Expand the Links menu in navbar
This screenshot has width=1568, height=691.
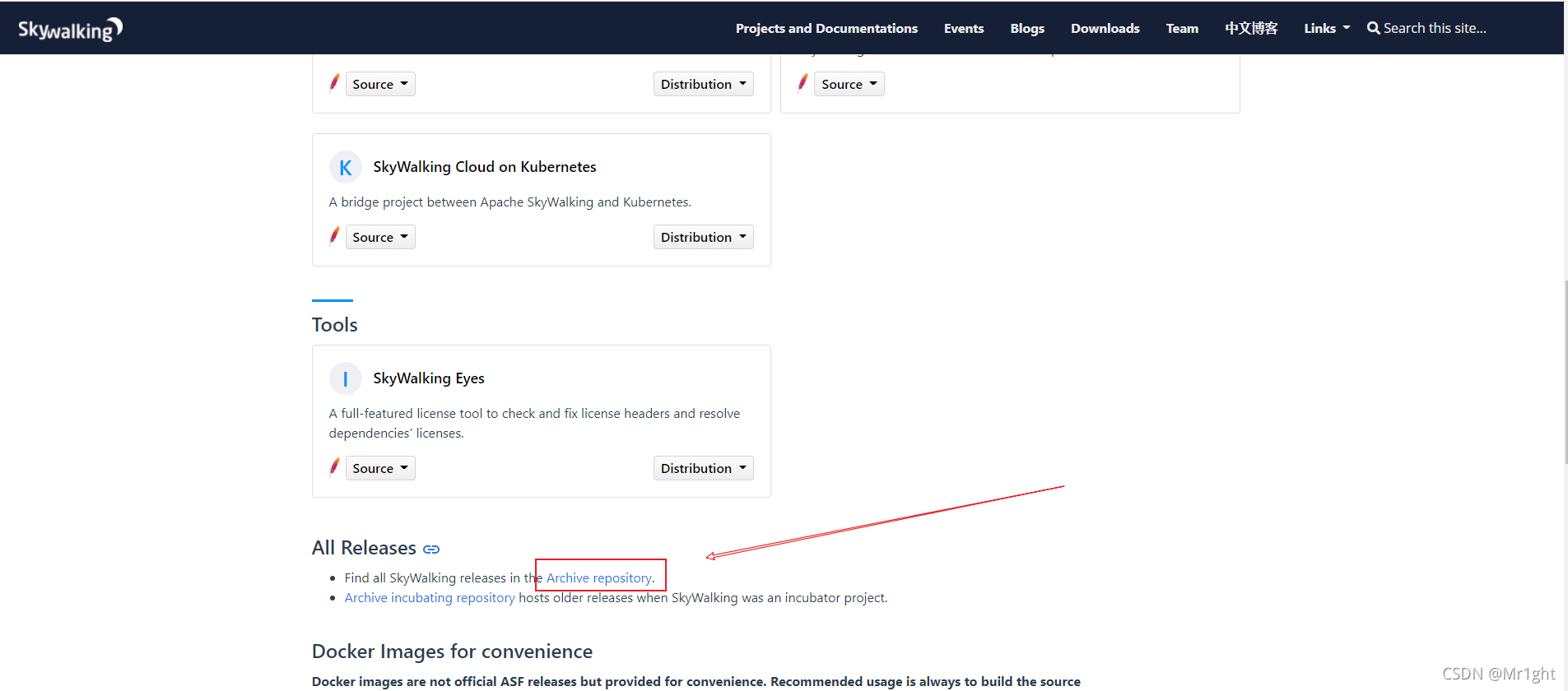point(1327,28)
